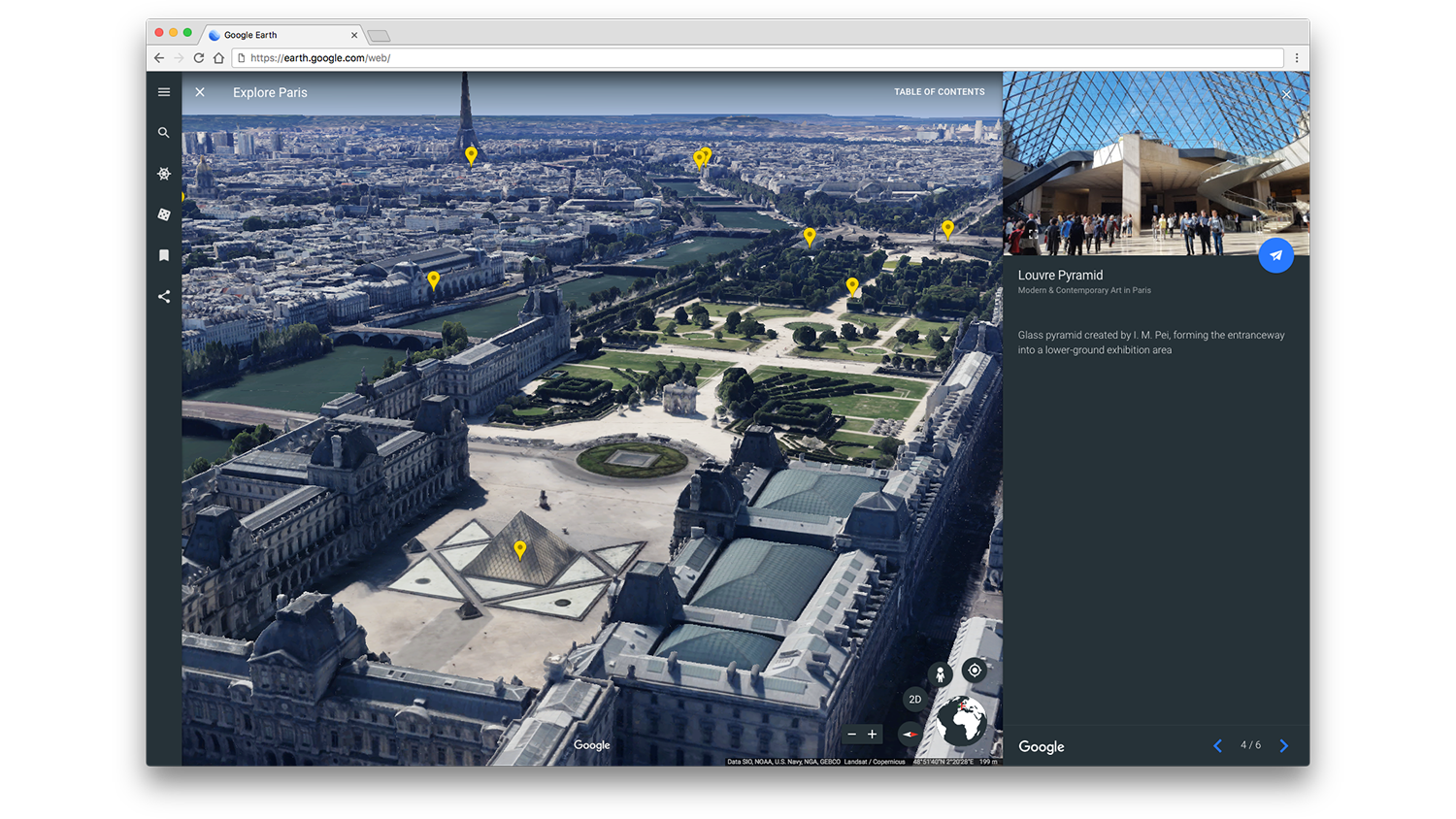Open My Places bookmark icon

tap(164, 255)
